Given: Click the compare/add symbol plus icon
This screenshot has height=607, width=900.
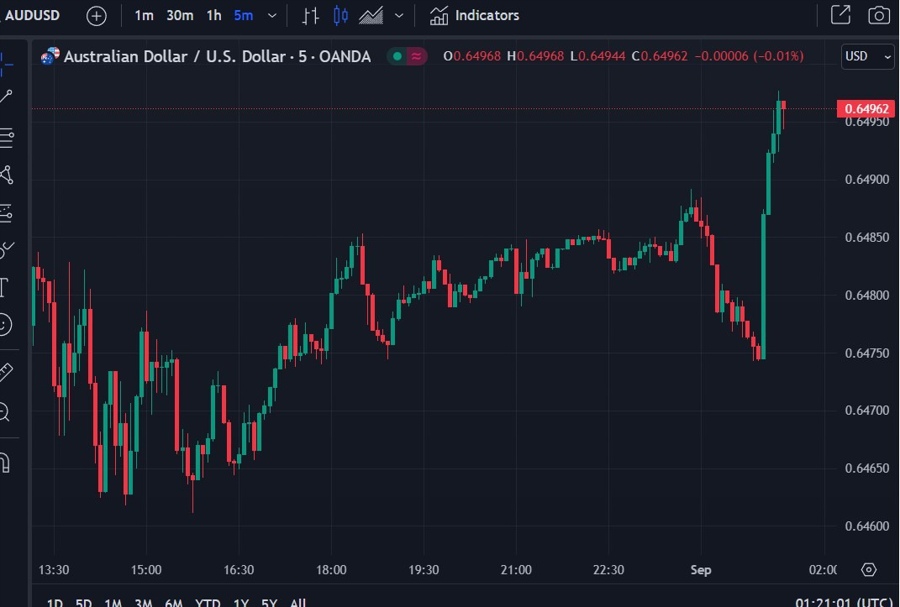Looking at the screenshot, I should 96,15.
